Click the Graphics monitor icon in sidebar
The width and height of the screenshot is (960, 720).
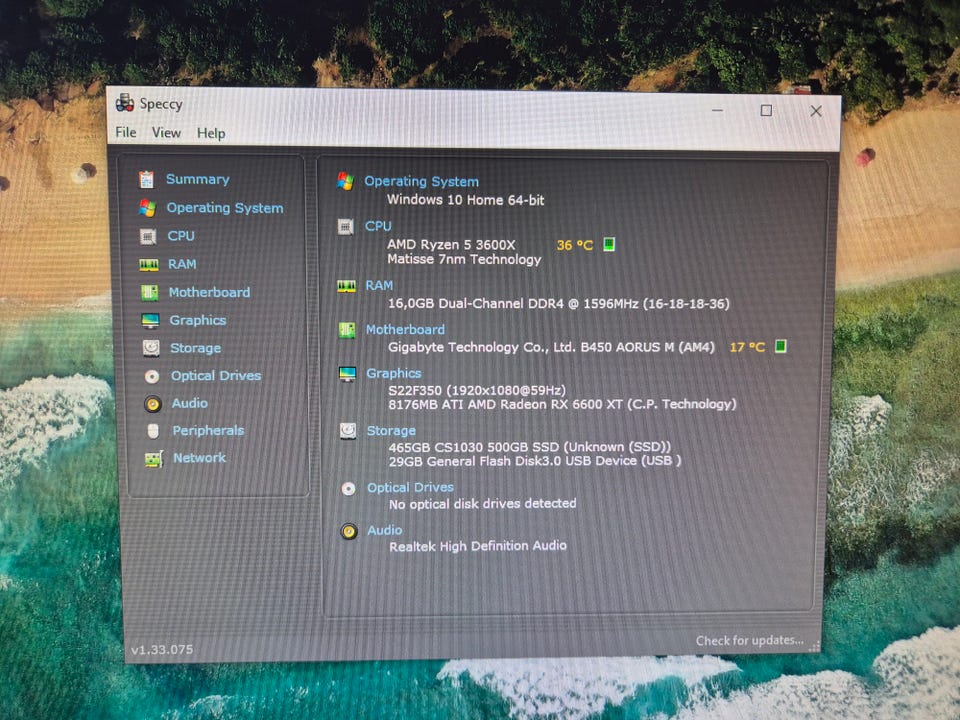(150, 320)
